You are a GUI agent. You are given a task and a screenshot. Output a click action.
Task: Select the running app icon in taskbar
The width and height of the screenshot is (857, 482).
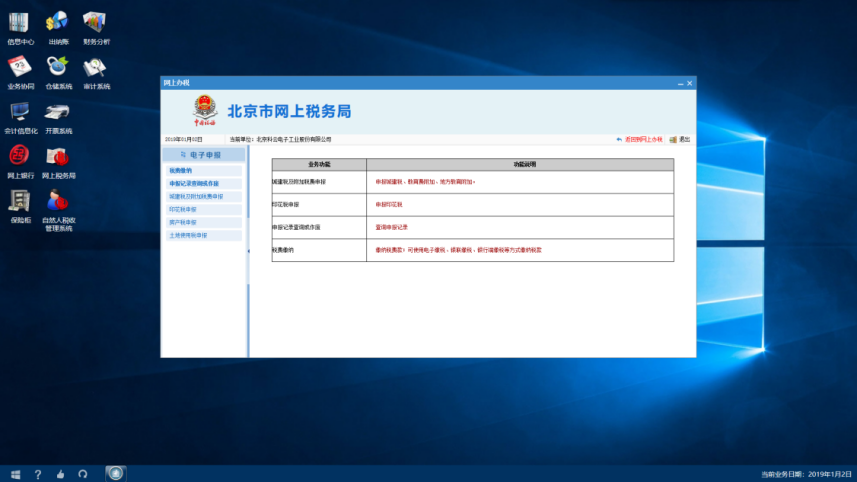[x=115, y=474]
